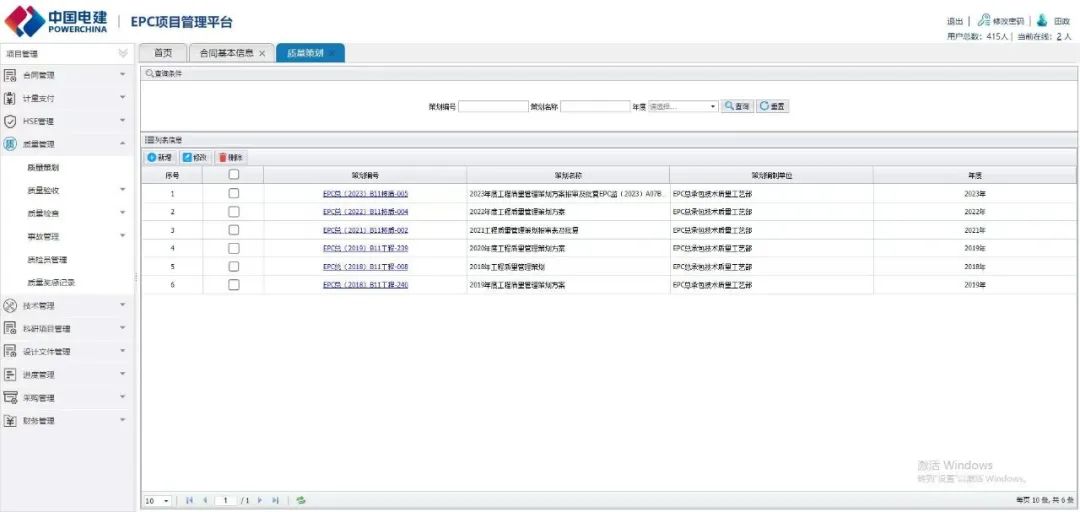Check the checkbox for row 1
This screenshot has height=512, width=1080.
point(233,194)
